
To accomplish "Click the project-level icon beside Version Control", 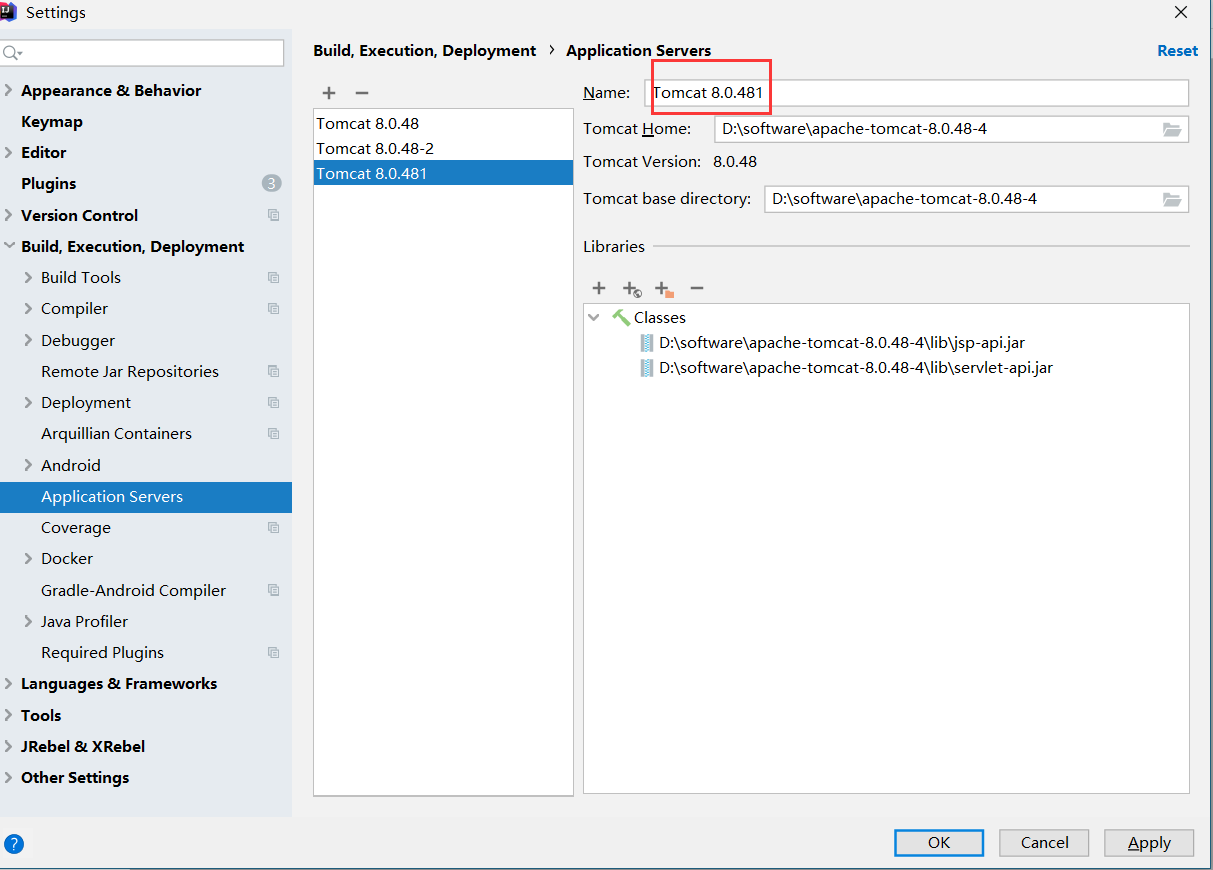I will pyautogui.click(x=274, y=215).
